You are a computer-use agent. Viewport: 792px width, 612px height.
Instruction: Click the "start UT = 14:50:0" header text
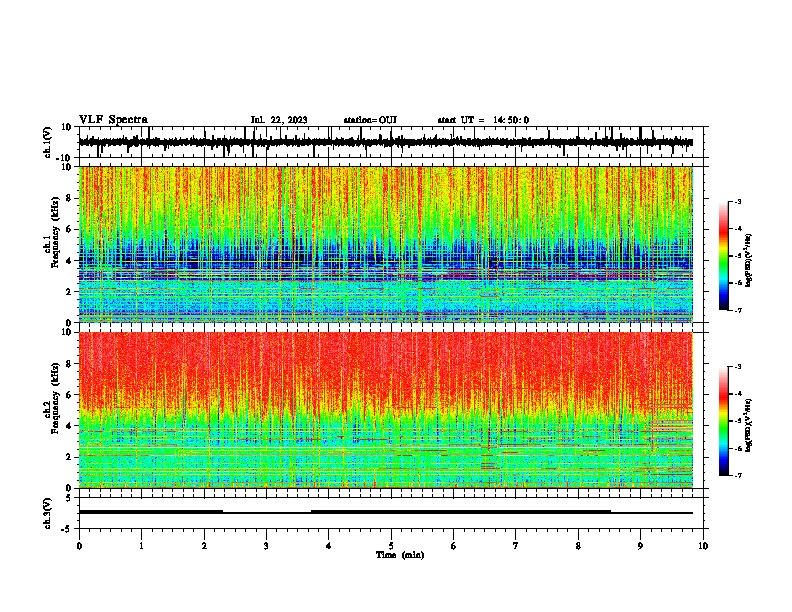[x=483, y=120]
